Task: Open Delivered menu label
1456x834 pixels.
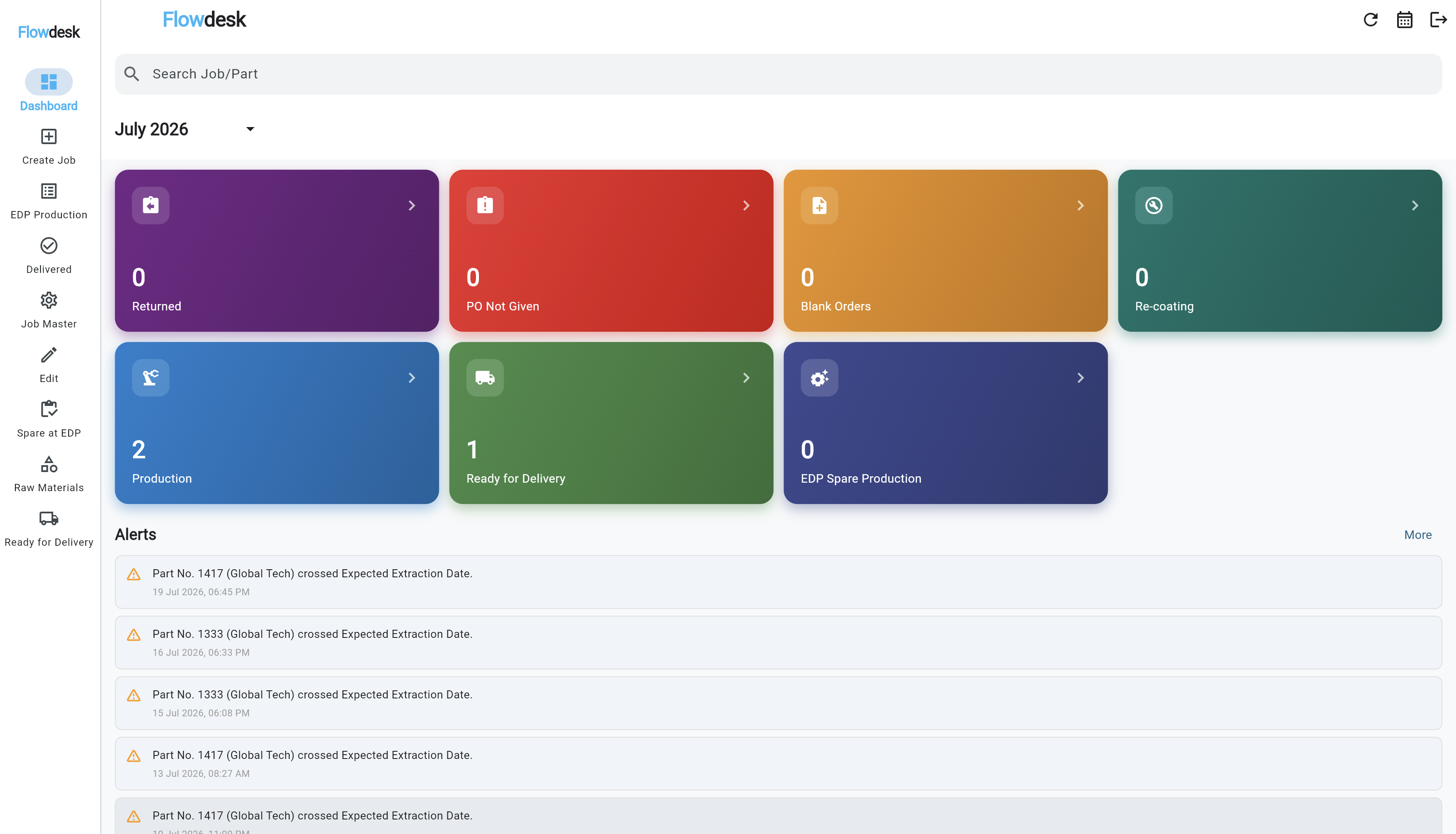Action: [49, 269]
